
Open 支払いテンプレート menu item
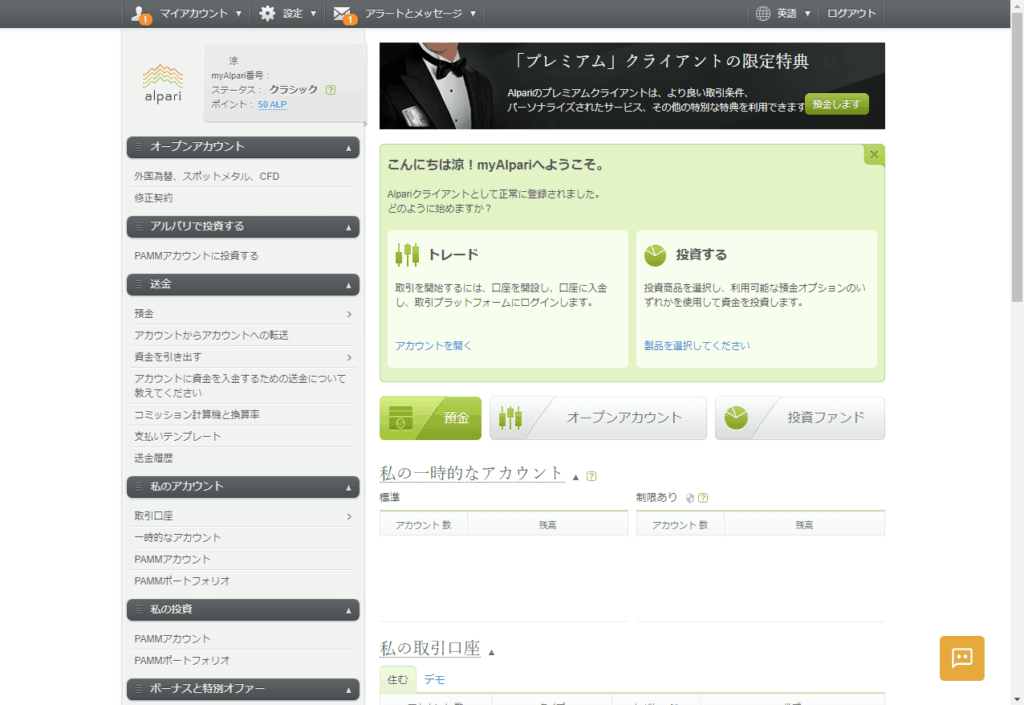(x=178, y=436)
